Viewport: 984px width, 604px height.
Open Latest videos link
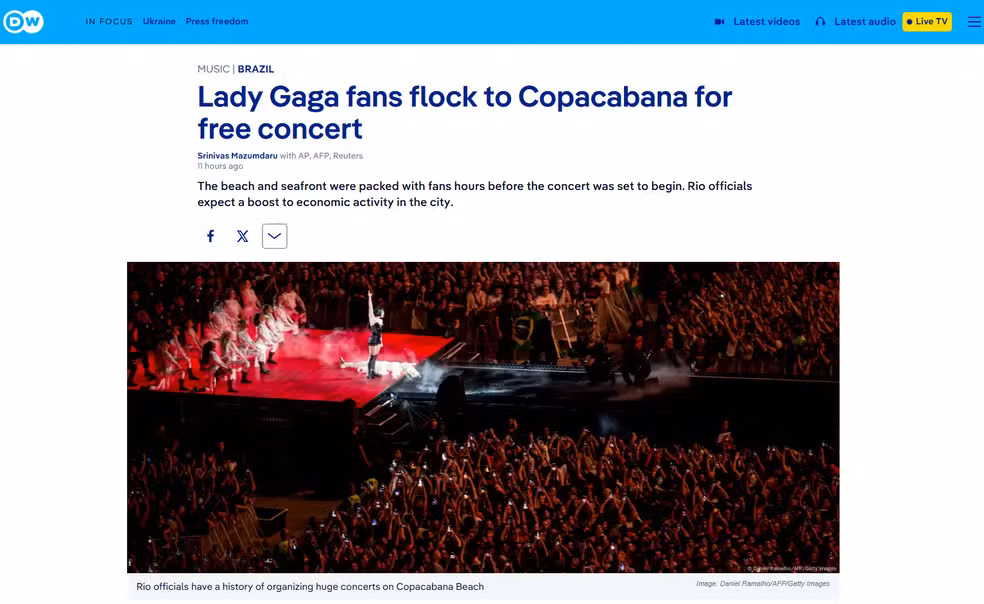[766, 22]
